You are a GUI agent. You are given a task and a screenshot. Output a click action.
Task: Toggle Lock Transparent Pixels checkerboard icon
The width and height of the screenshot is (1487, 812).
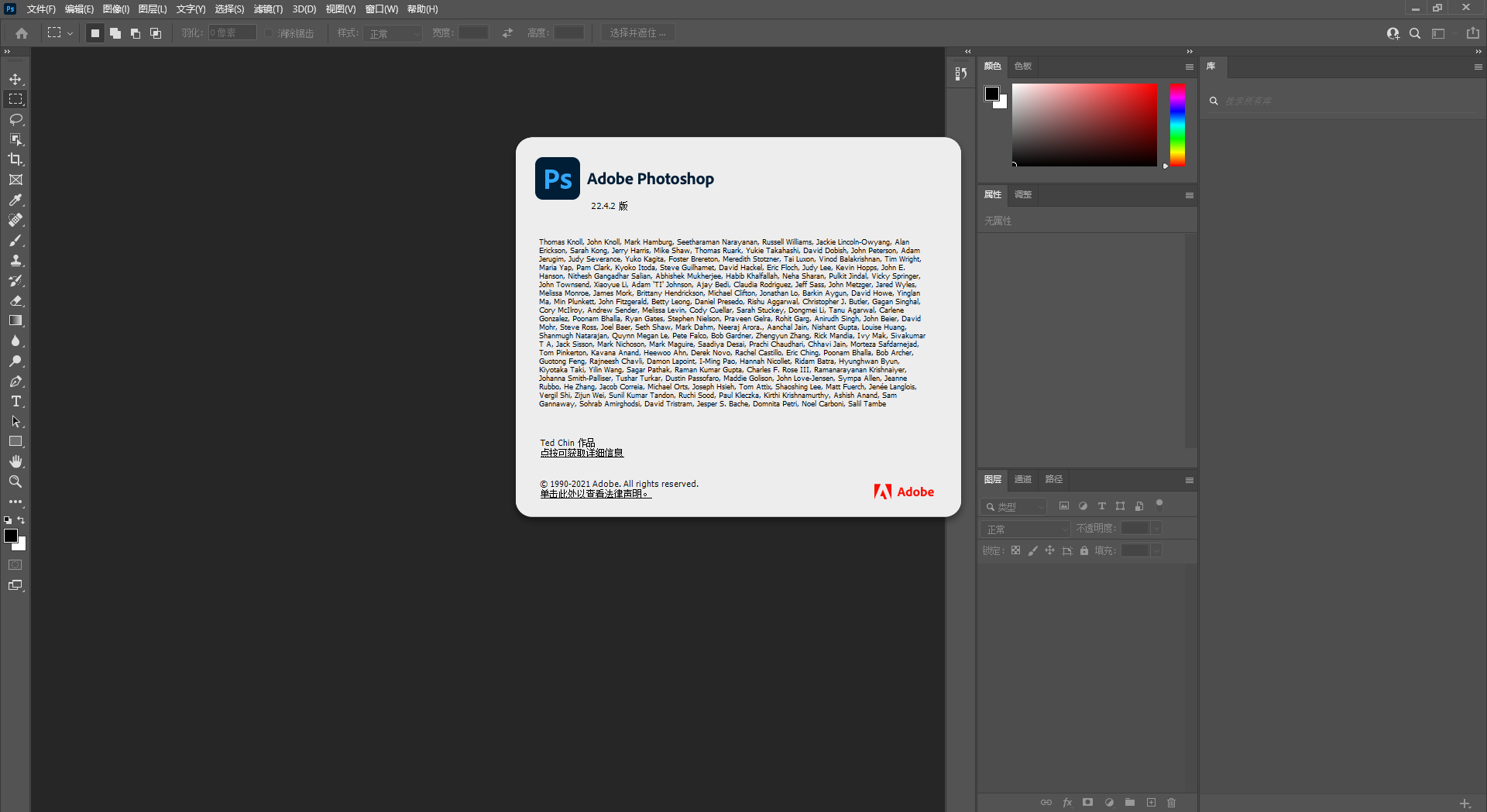[1015, 550]
